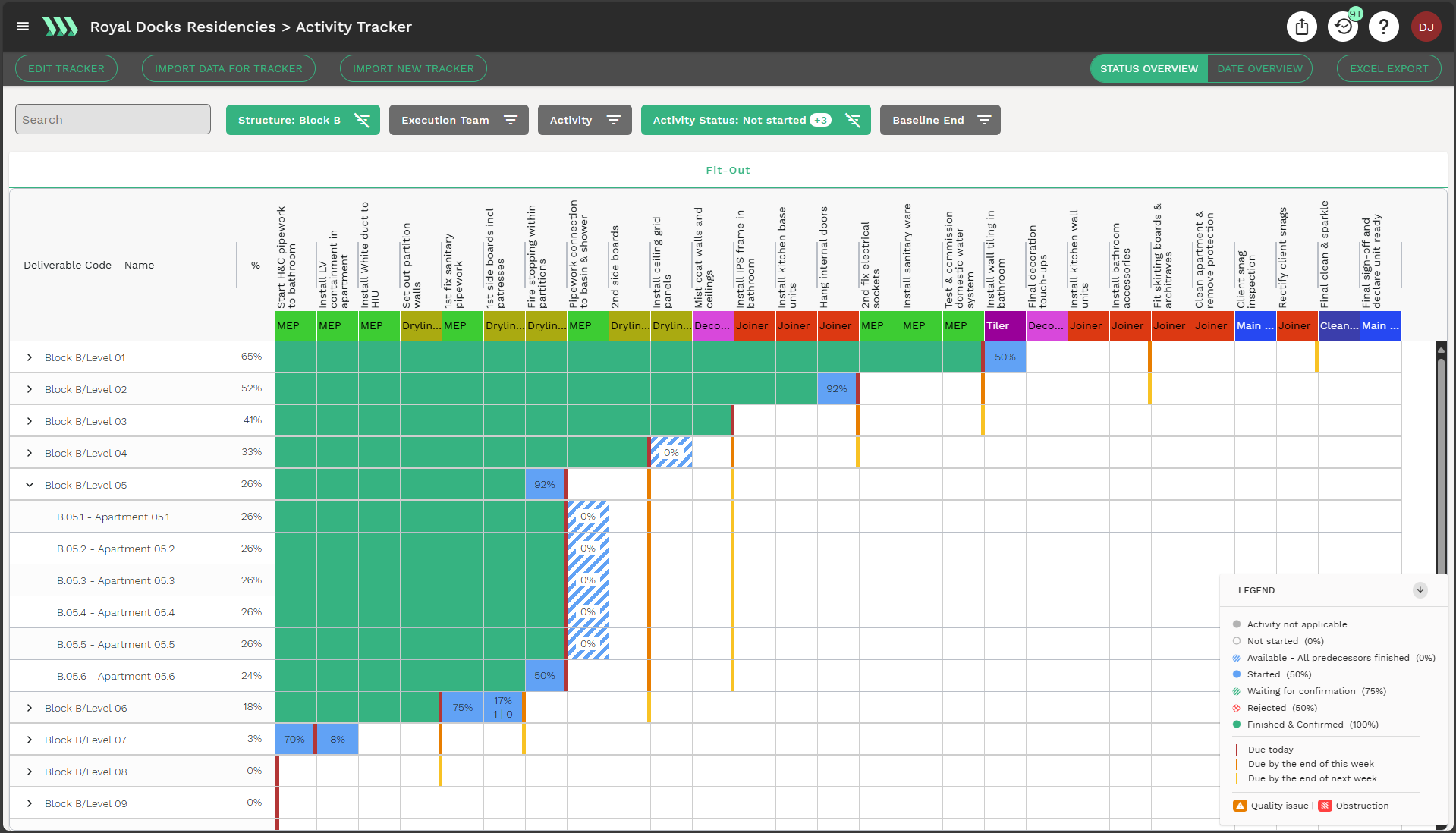The image size is (1456, 833).
Task: Open the sync notifications icon
Action: (1342, 27)
